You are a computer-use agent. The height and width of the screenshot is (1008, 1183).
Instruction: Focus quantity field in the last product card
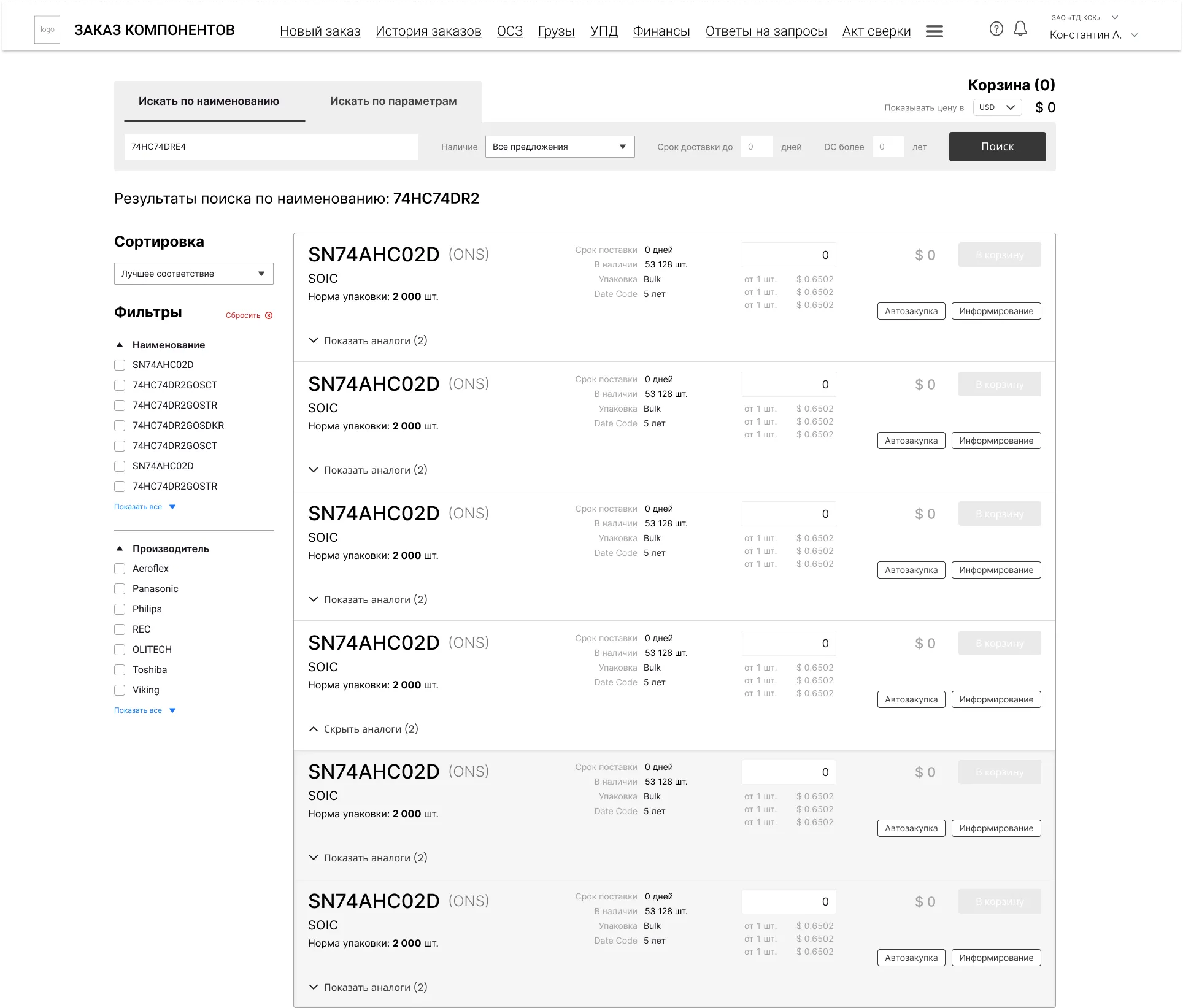[788, 901]
